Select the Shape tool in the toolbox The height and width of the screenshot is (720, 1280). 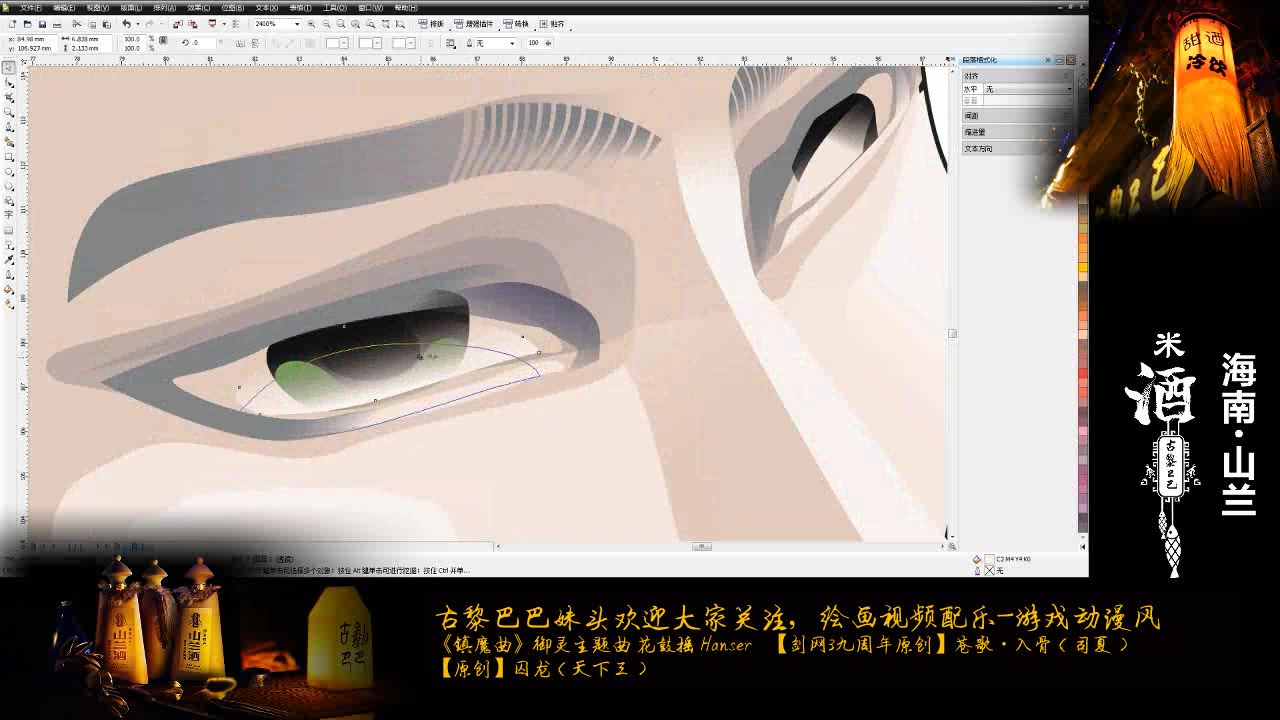coord(8,82)
